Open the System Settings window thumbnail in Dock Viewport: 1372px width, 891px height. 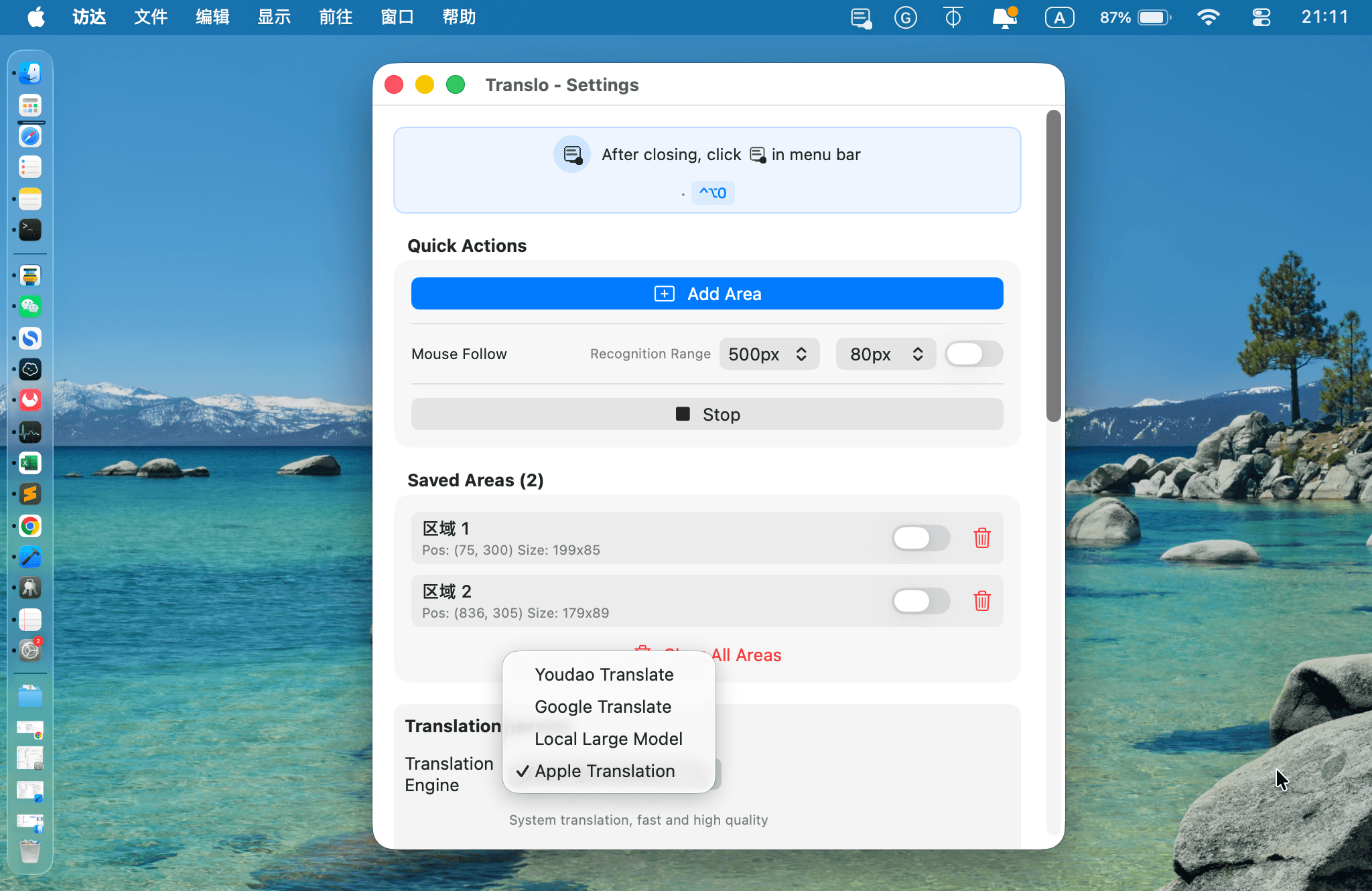tap(30, 758)
